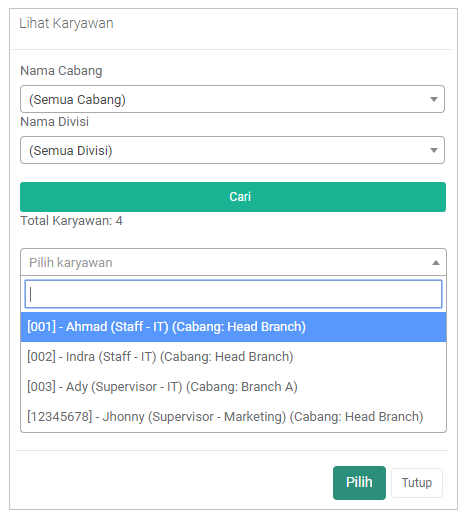Click the green Cari search button
This screenshot has width=468, height=517.
click(233, 197)
